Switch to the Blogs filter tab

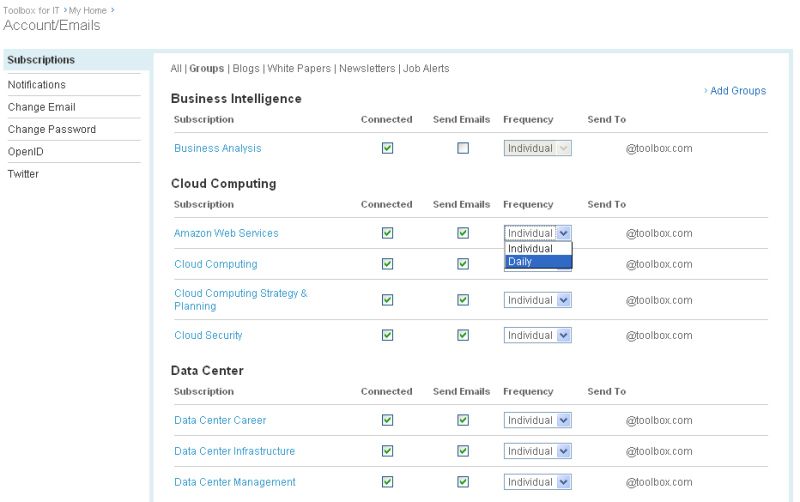tap(246, 69)
